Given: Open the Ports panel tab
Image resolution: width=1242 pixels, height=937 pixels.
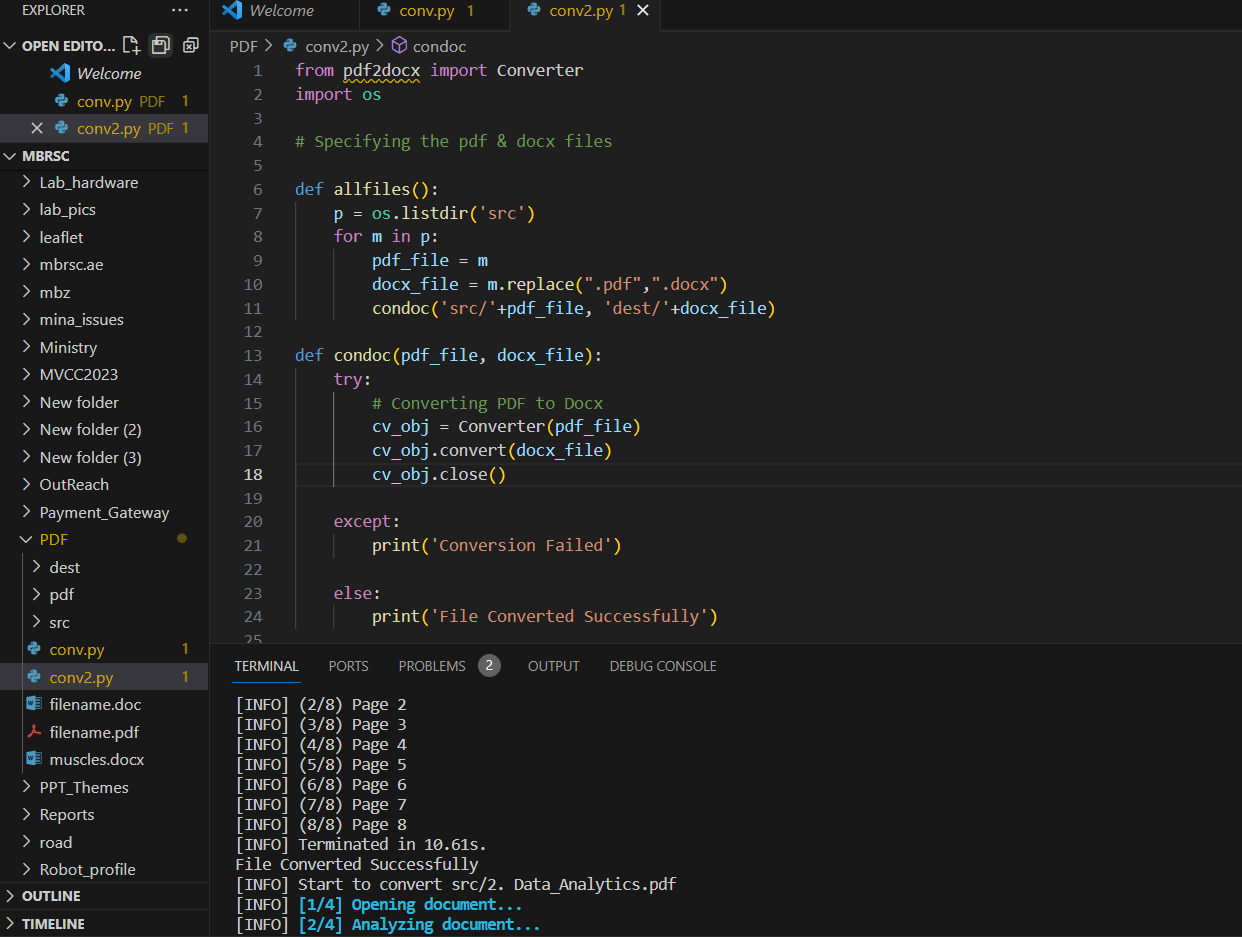Looking at the screenshot, I should coord(348,666).
